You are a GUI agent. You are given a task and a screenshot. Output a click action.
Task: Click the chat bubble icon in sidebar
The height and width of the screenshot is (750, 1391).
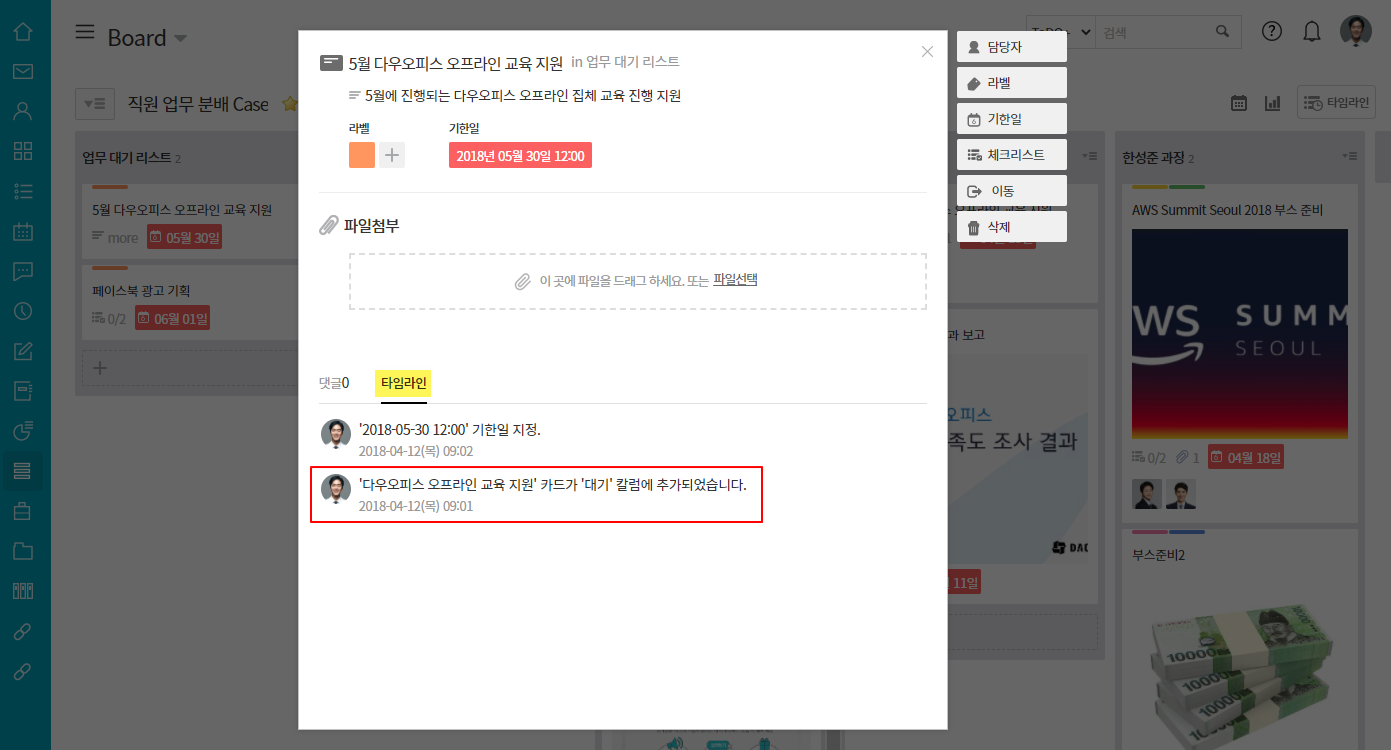(23, 271)
